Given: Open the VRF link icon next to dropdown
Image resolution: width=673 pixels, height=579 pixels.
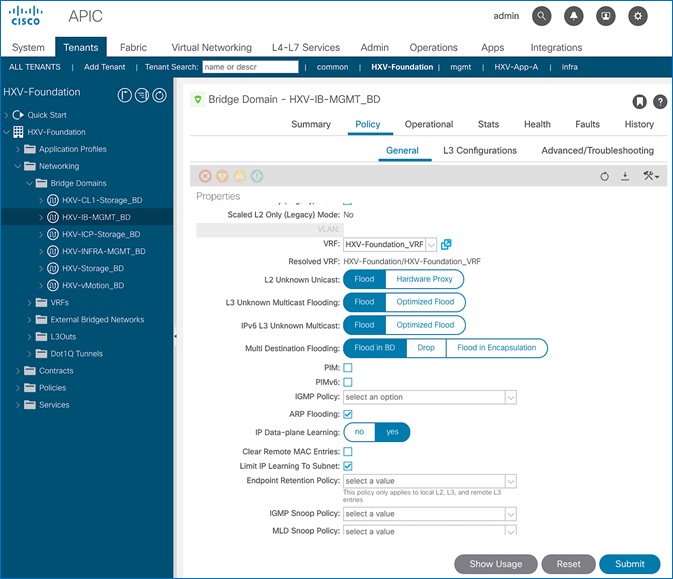Looking at the screenshot, I should (x=446, y=244).
